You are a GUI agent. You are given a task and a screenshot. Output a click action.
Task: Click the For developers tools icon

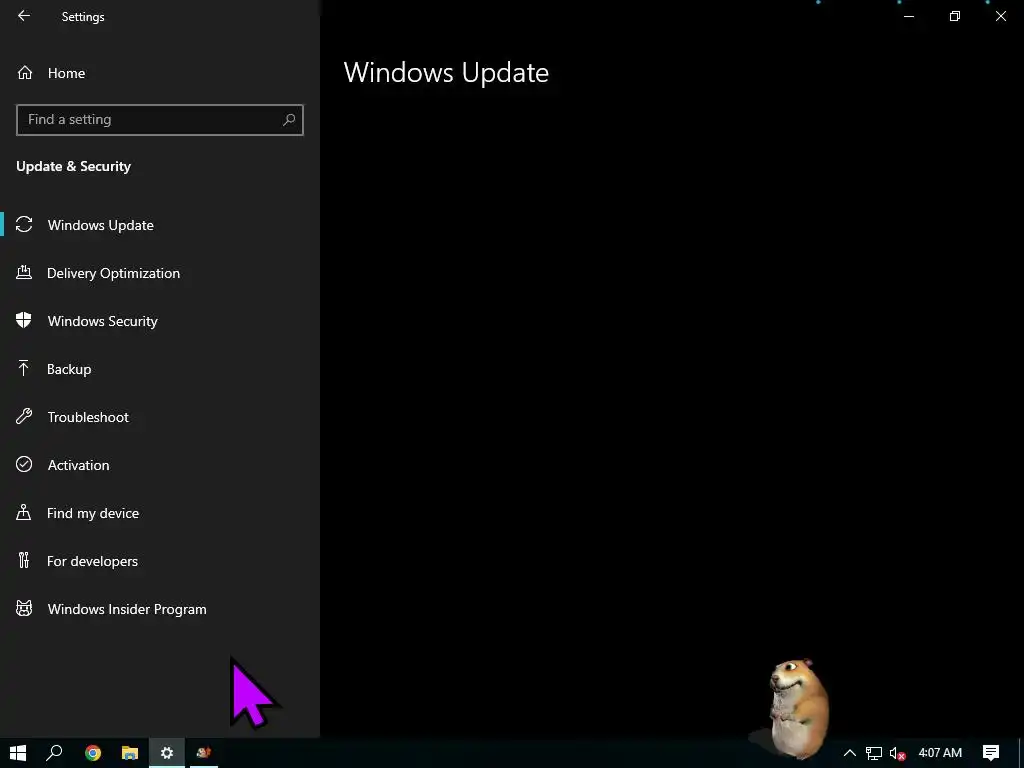tap(24, 560)
